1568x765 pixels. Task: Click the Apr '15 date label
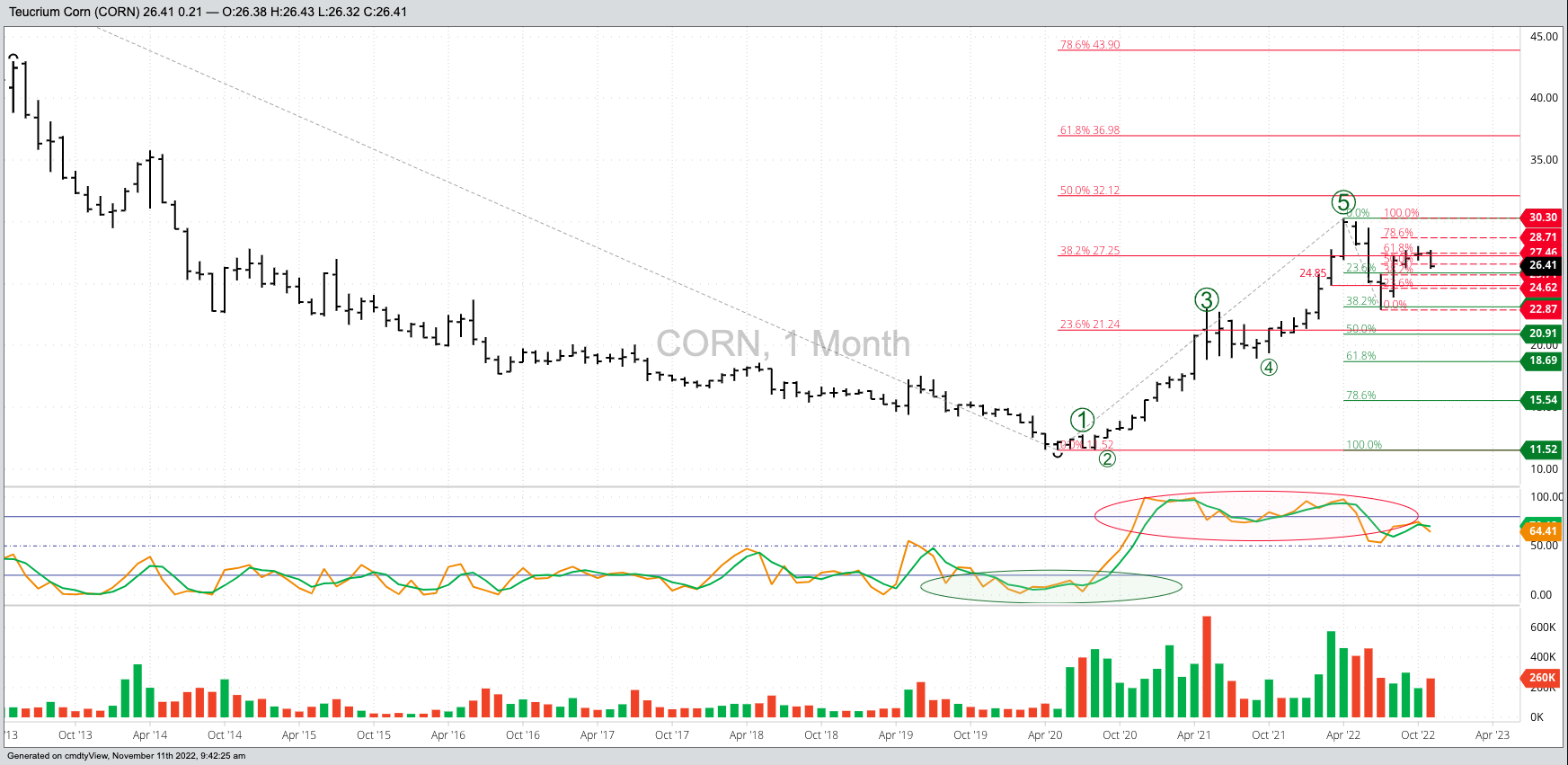(299, 735)
